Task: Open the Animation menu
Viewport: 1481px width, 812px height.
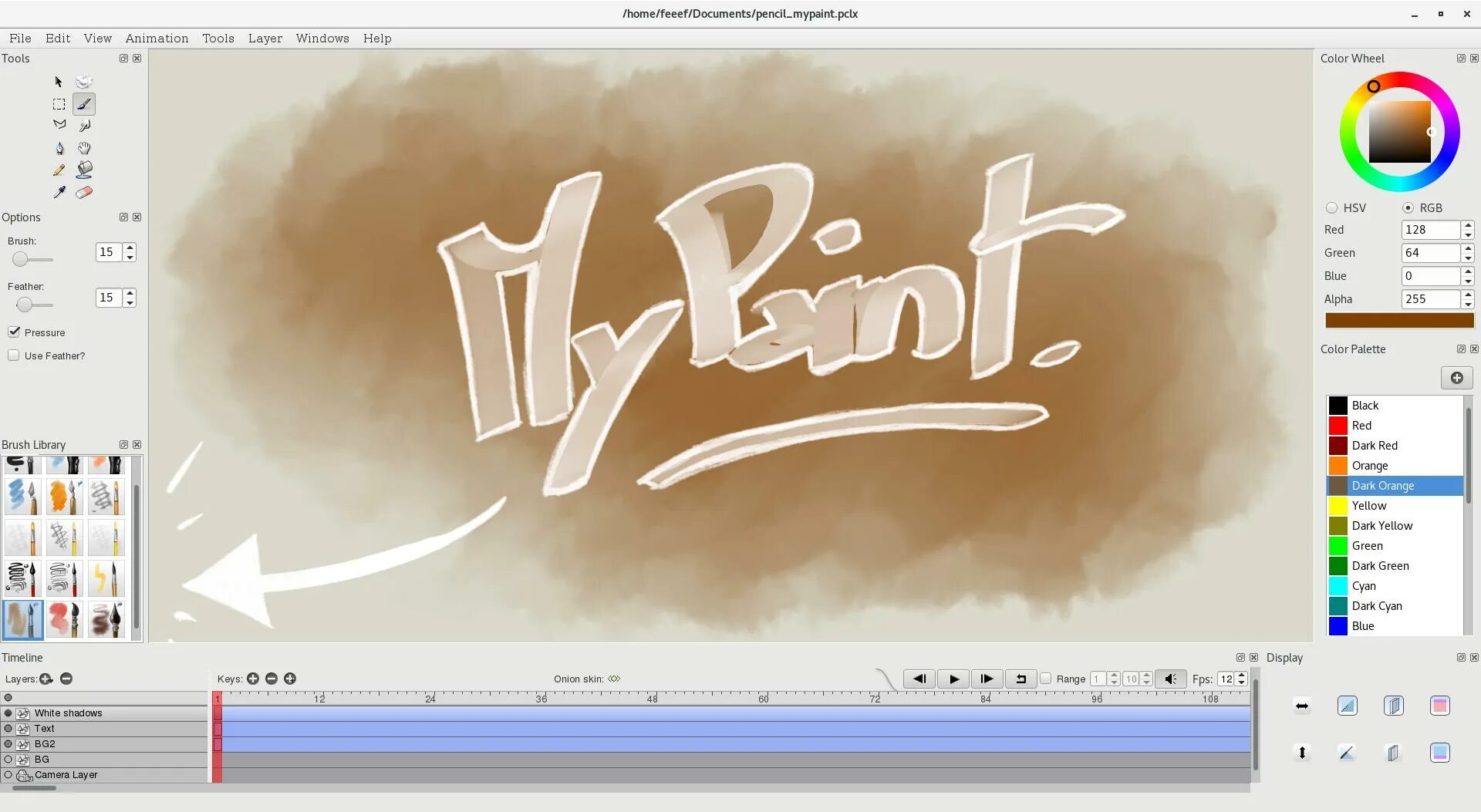Action: coord(157,39)
